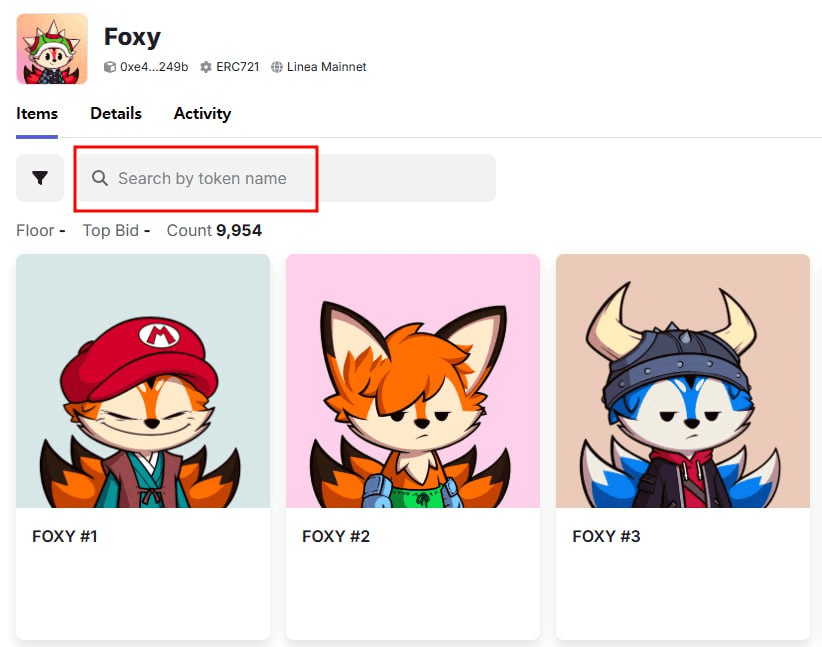Open the FOXY #1 artwork with red cap
This screenshot has width=822, height=647.
(143, 381)
